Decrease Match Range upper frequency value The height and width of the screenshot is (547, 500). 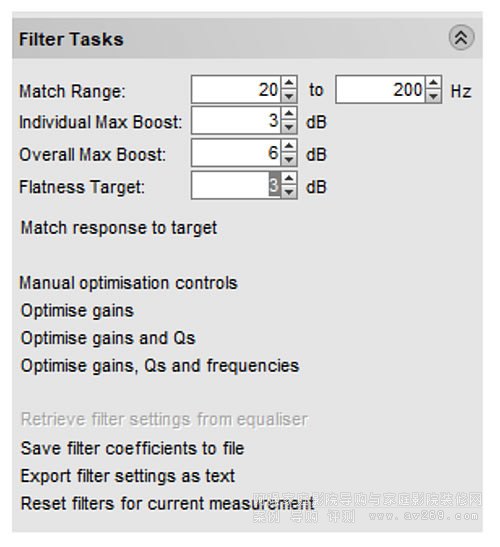tap(433, 96)
